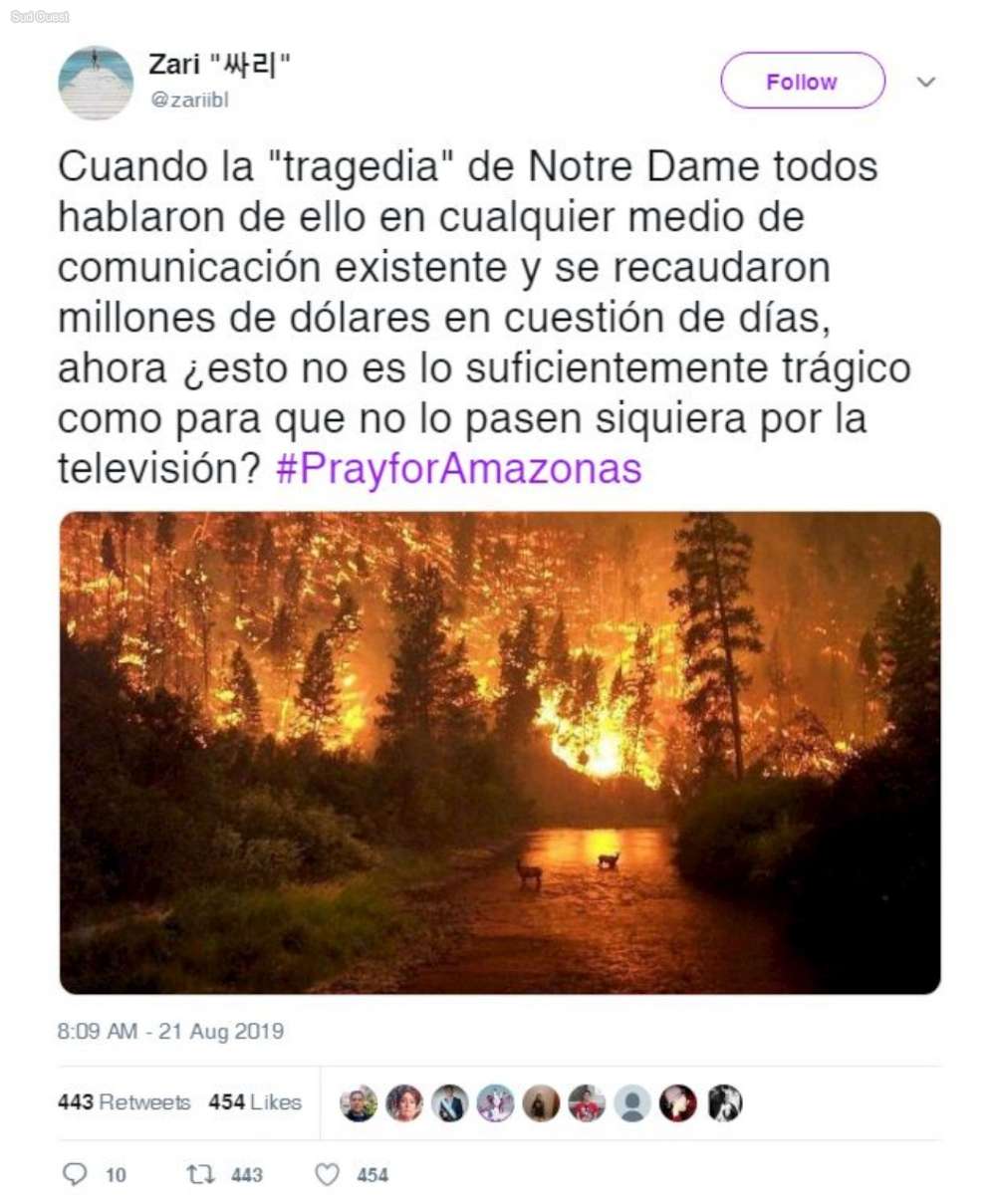
Task: Open Zari display name link
Action: [219, 65]
